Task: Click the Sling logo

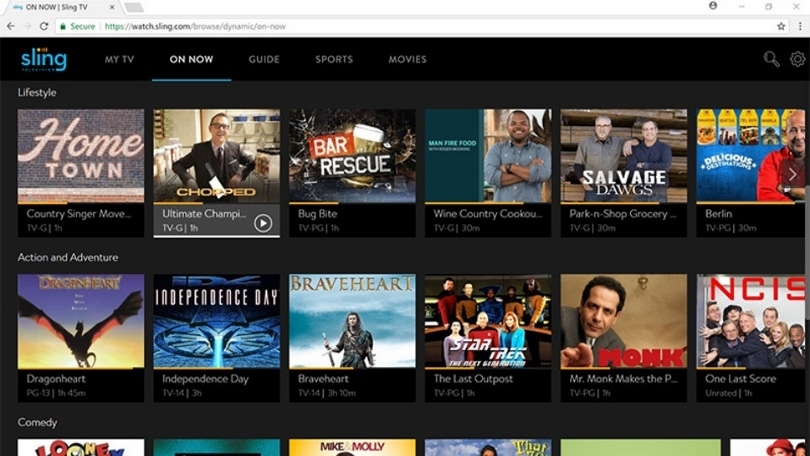Action: click(x=43, y=59)
